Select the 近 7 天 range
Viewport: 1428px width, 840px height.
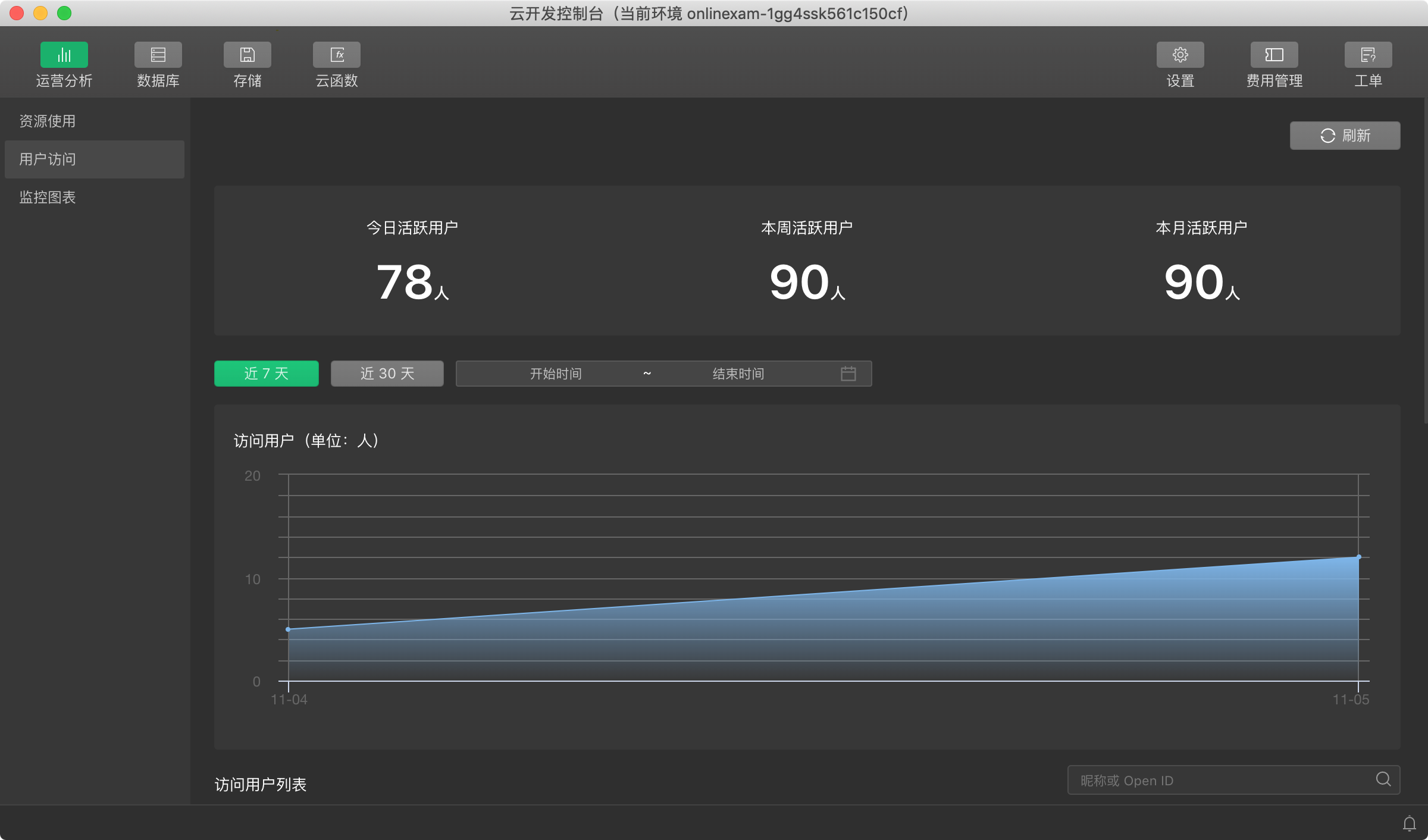pyautogui.click(x=266, y=374)
